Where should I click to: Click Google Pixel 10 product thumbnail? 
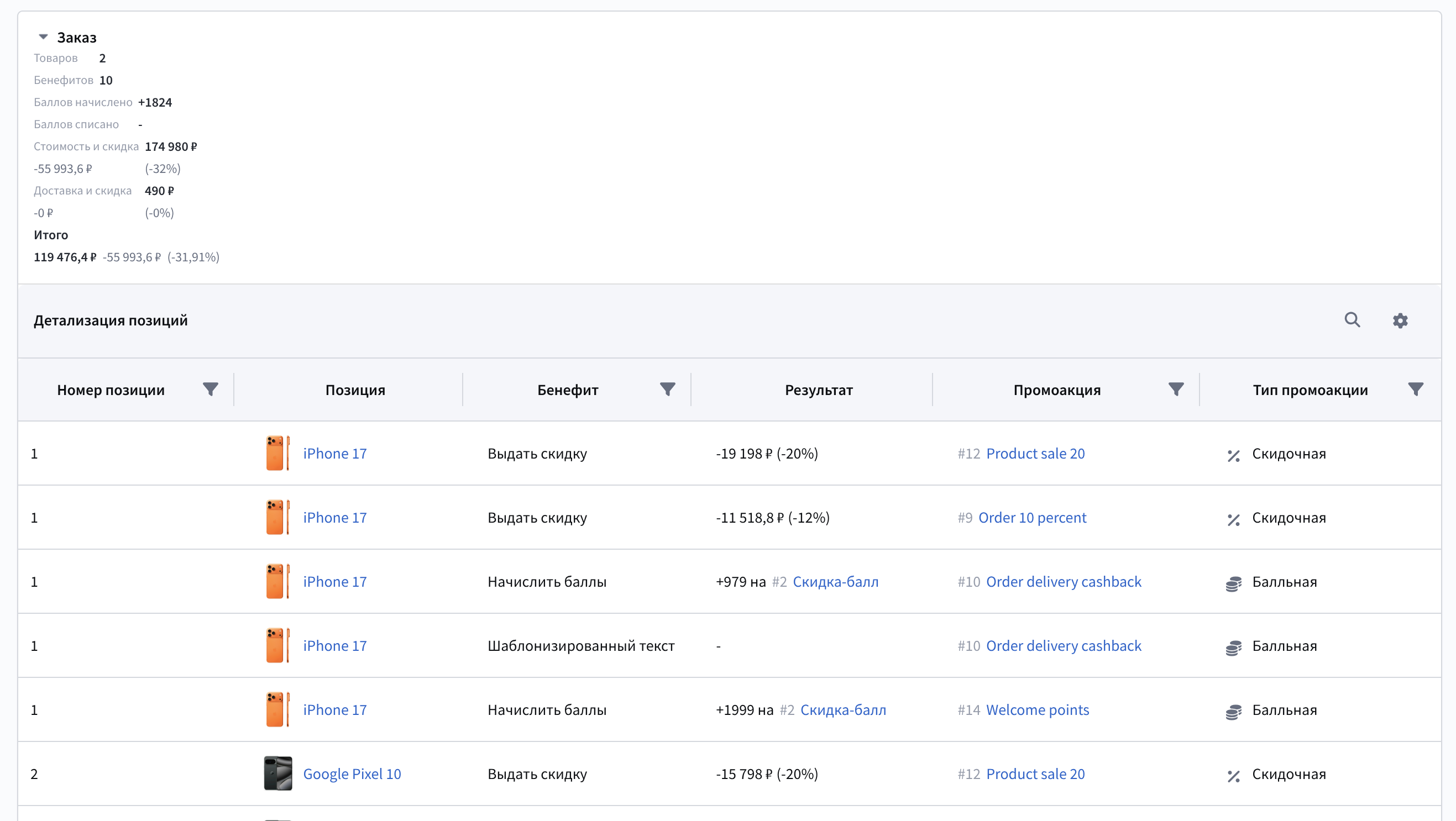click(x=277, y=773)
